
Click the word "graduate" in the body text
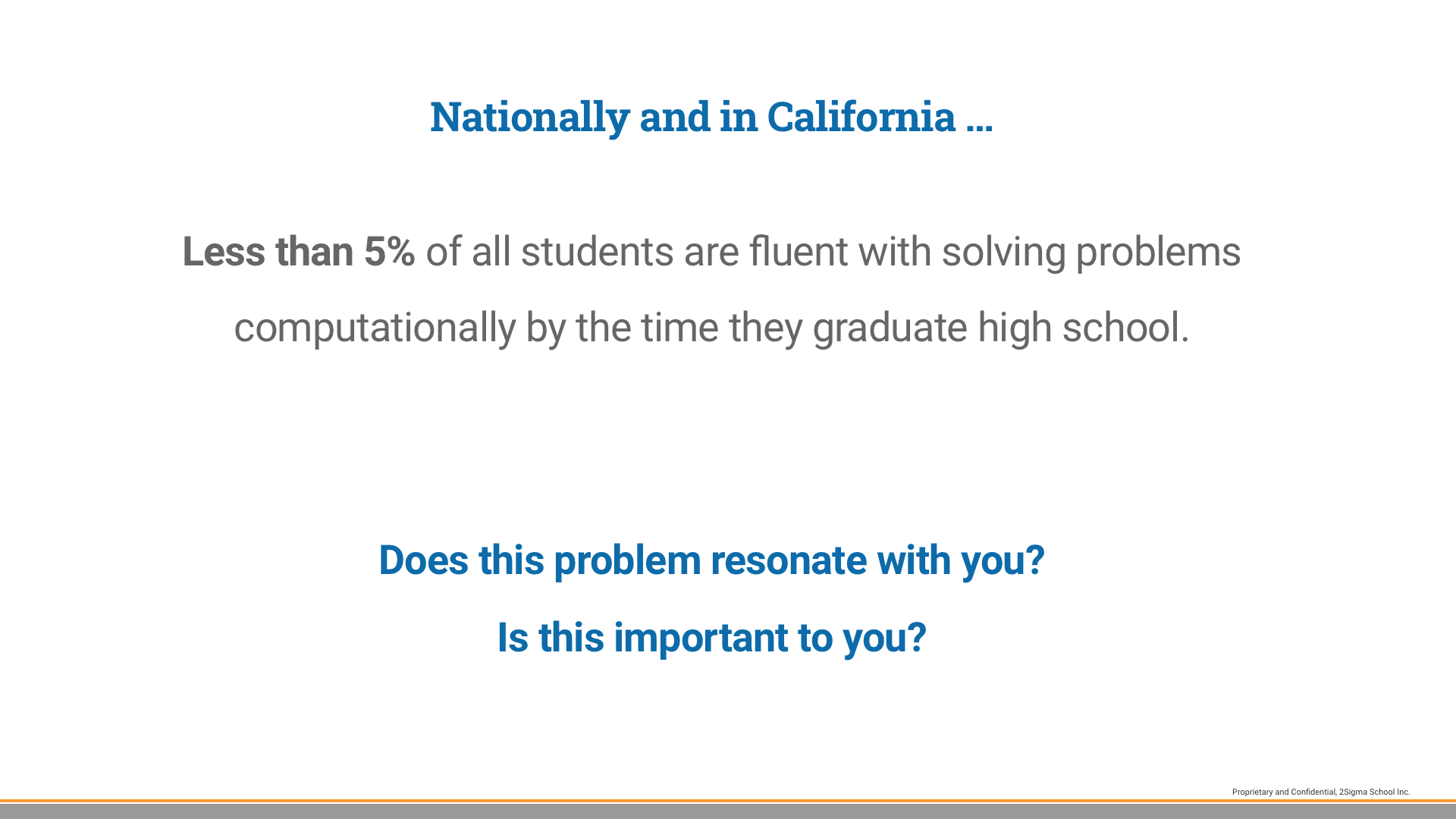point(890,328)
